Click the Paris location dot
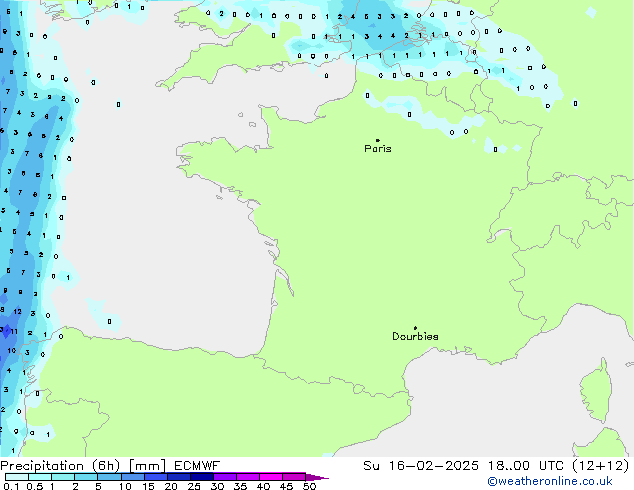 378,140
